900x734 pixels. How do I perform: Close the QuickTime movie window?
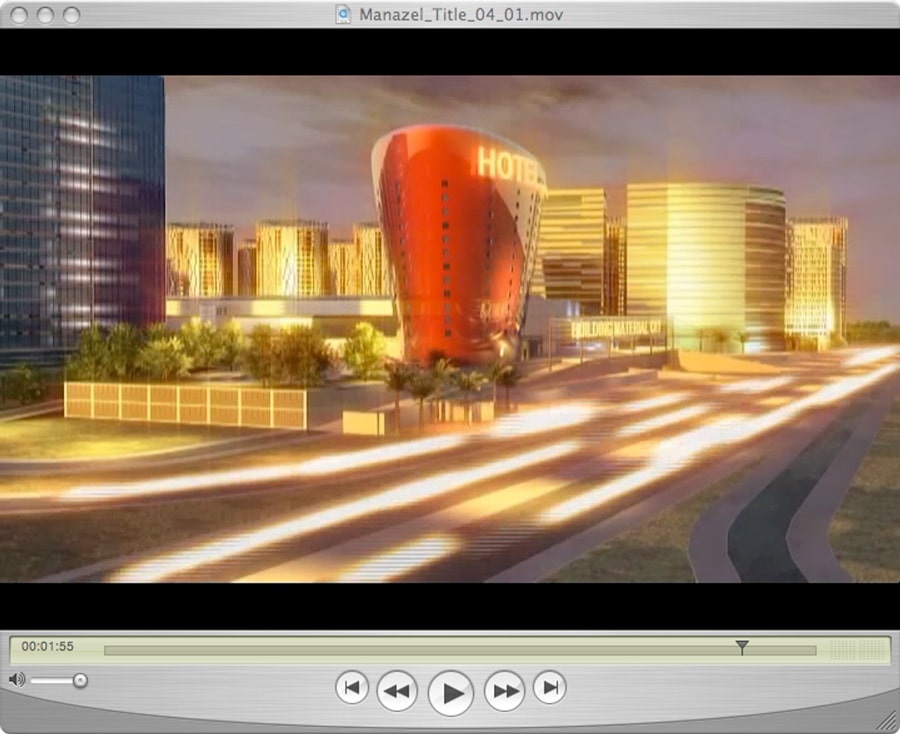pos(19,15)
